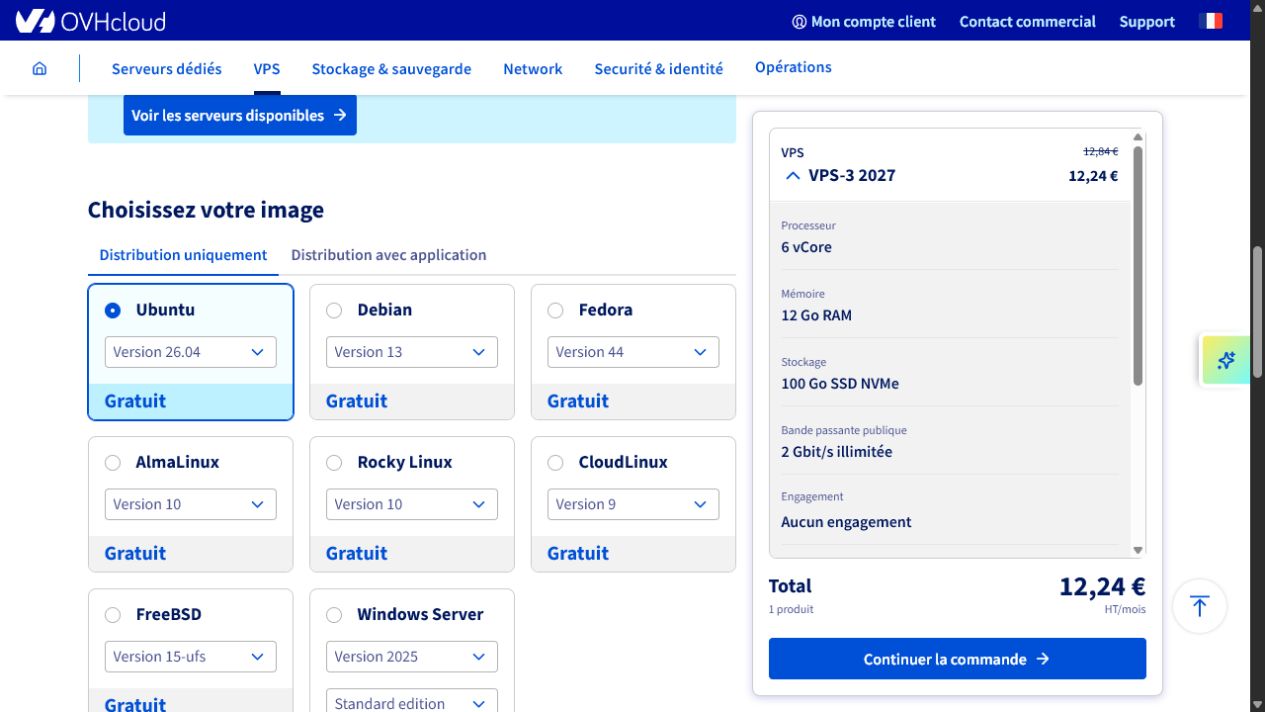Open the FreeBSD Version 15-ufs dropdown

[190, 656]
